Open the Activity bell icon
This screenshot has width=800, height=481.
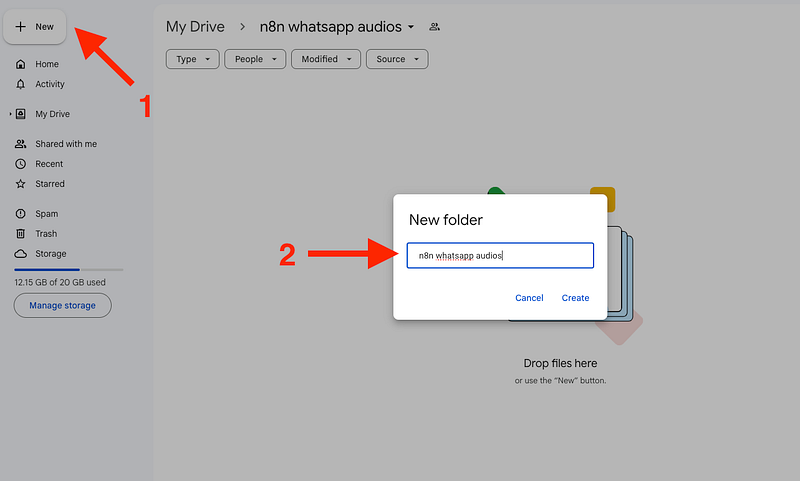(x=21, y=84)
